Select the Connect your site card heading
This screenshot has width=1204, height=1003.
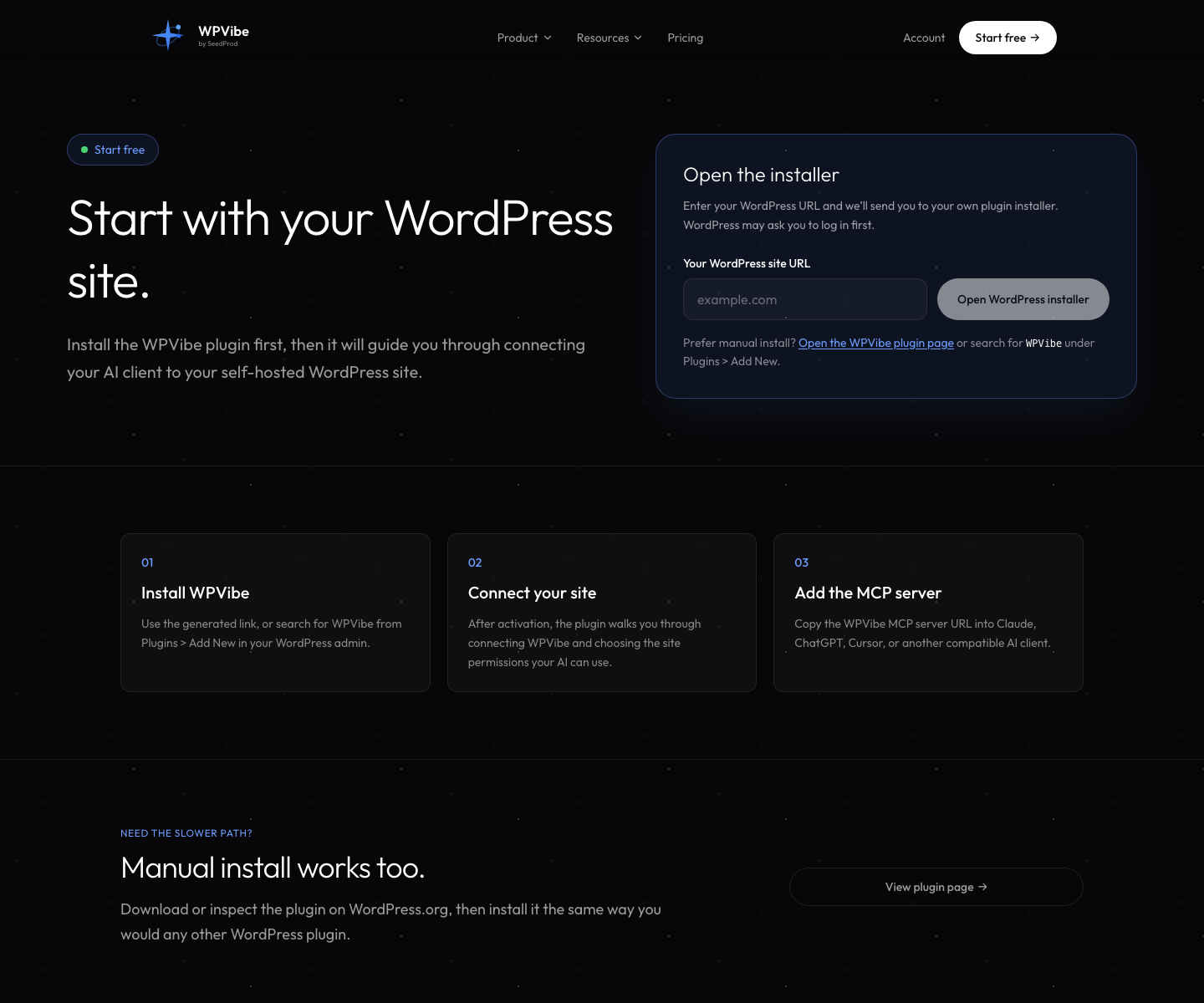pos(532,593)
